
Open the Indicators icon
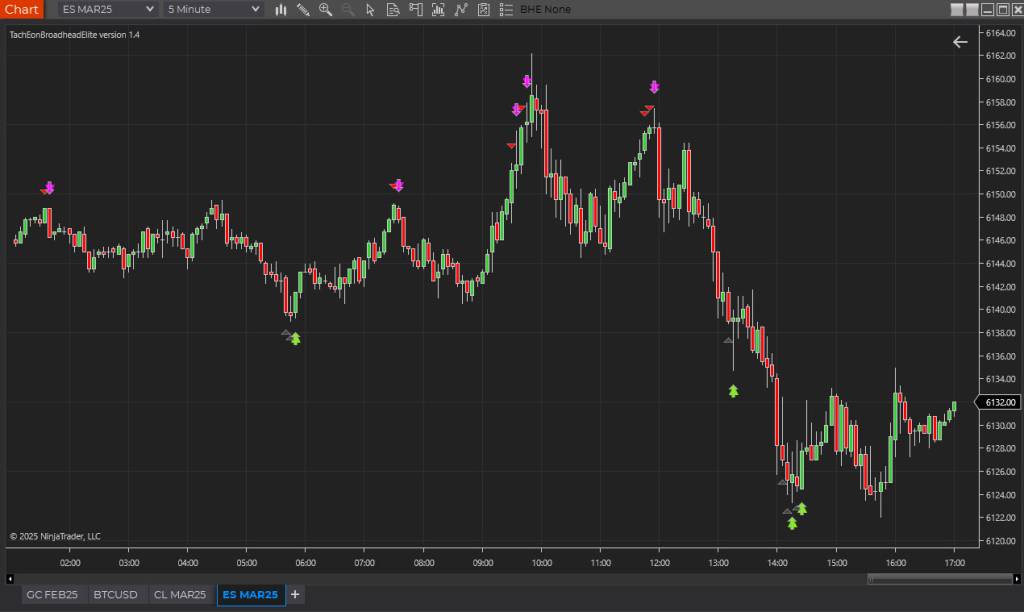pyautogui.click(x=438, y=10)
